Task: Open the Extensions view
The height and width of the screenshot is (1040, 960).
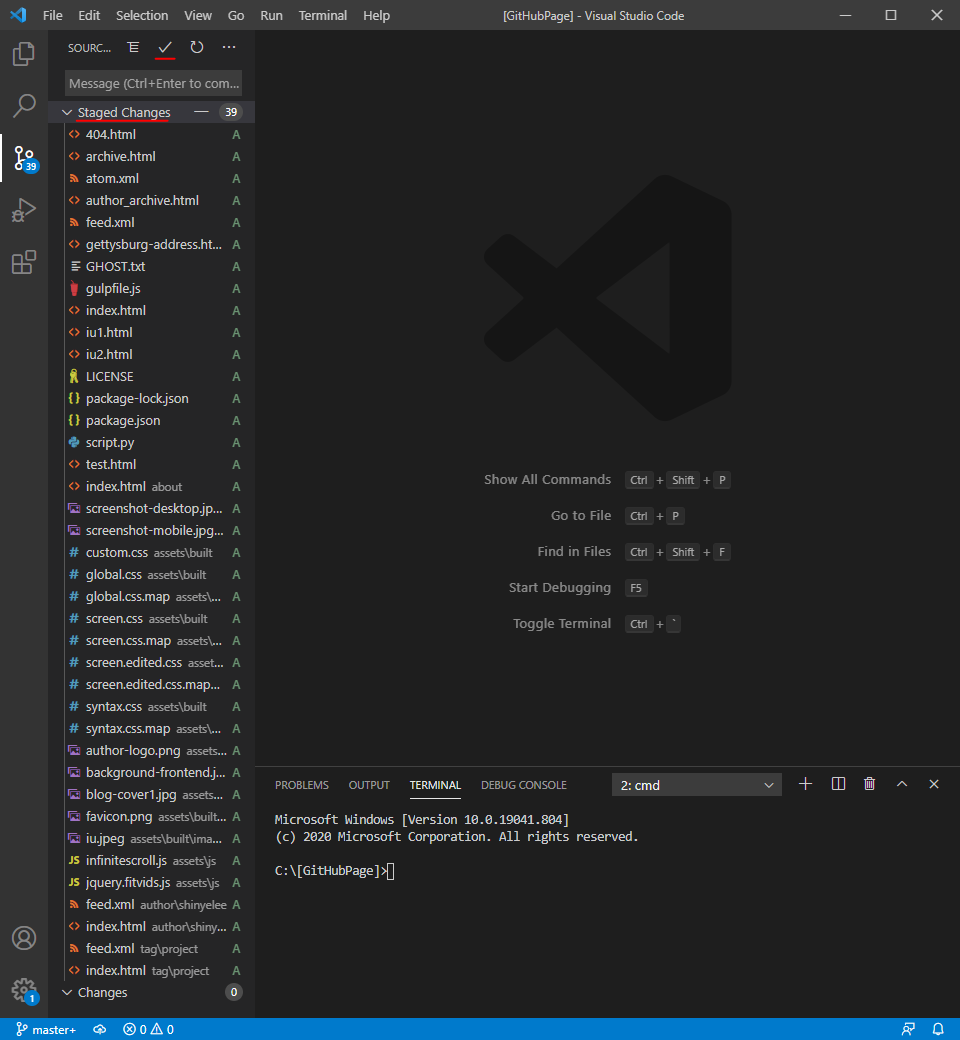Action: pyautogui.click(x=24, y=263)
